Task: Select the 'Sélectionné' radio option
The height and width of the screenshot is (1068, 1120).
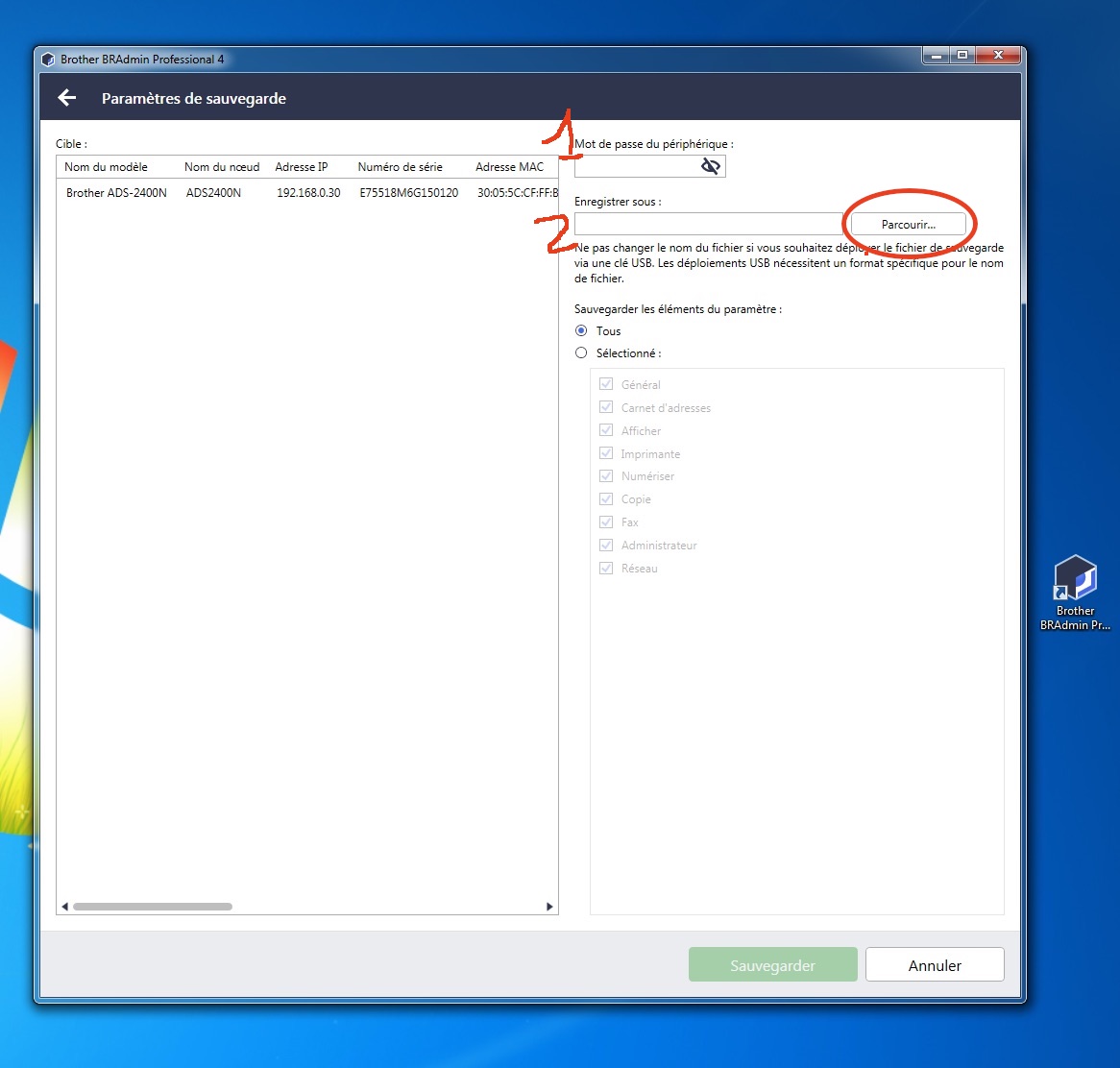Action: click(581, 353)
